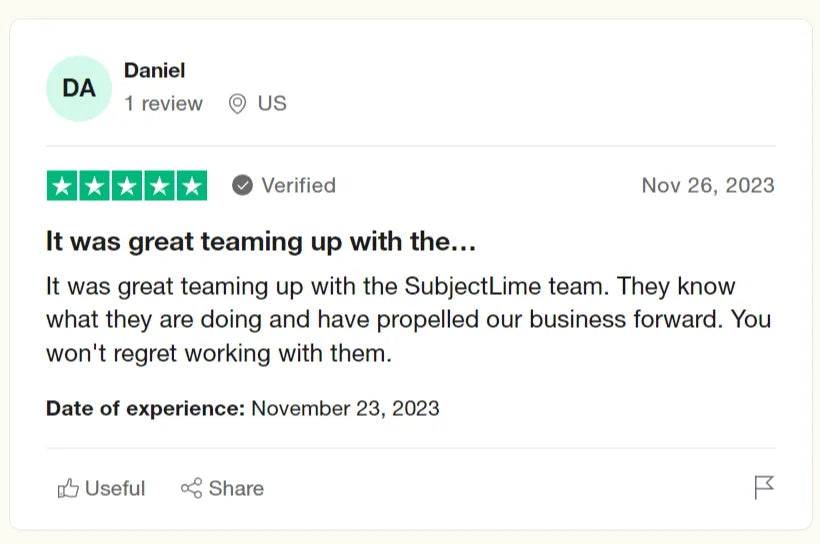820x544 pixels.
Task: Click the Verified checkmark badge icon
Action: click(242, 185)
